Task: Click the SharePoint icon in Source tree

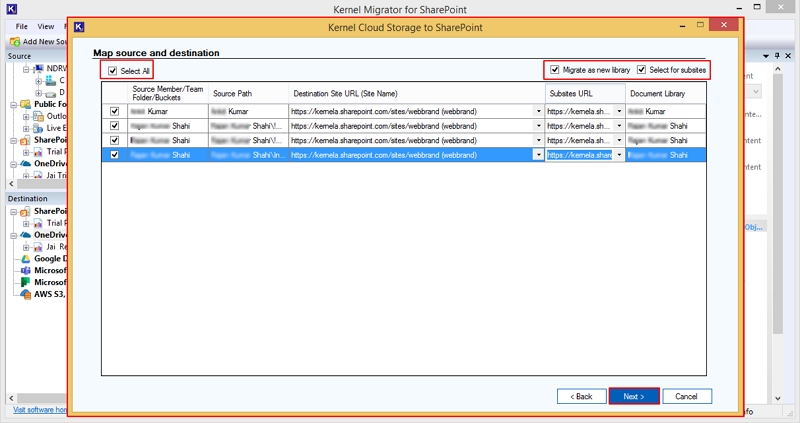Action: click(x=26, y=140)
